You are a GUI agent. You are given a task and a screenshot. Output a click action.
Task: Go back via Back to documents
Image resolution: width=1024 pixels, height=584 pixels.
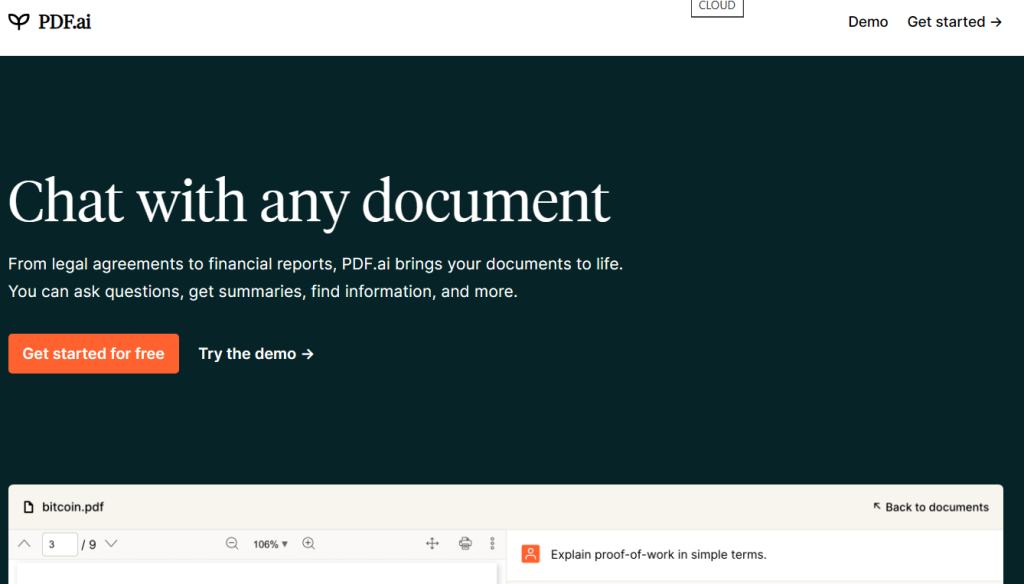931,507
